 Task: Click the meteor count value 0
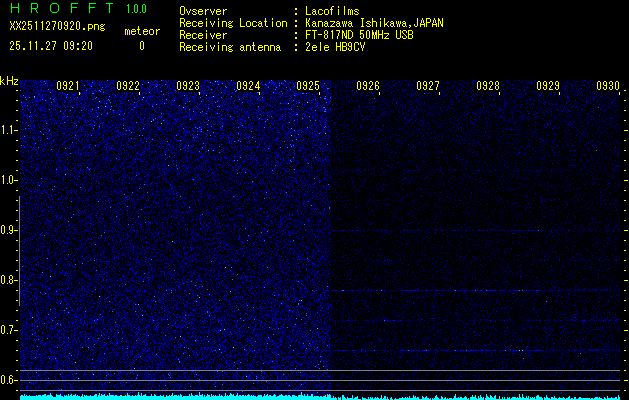coord(141,46)
